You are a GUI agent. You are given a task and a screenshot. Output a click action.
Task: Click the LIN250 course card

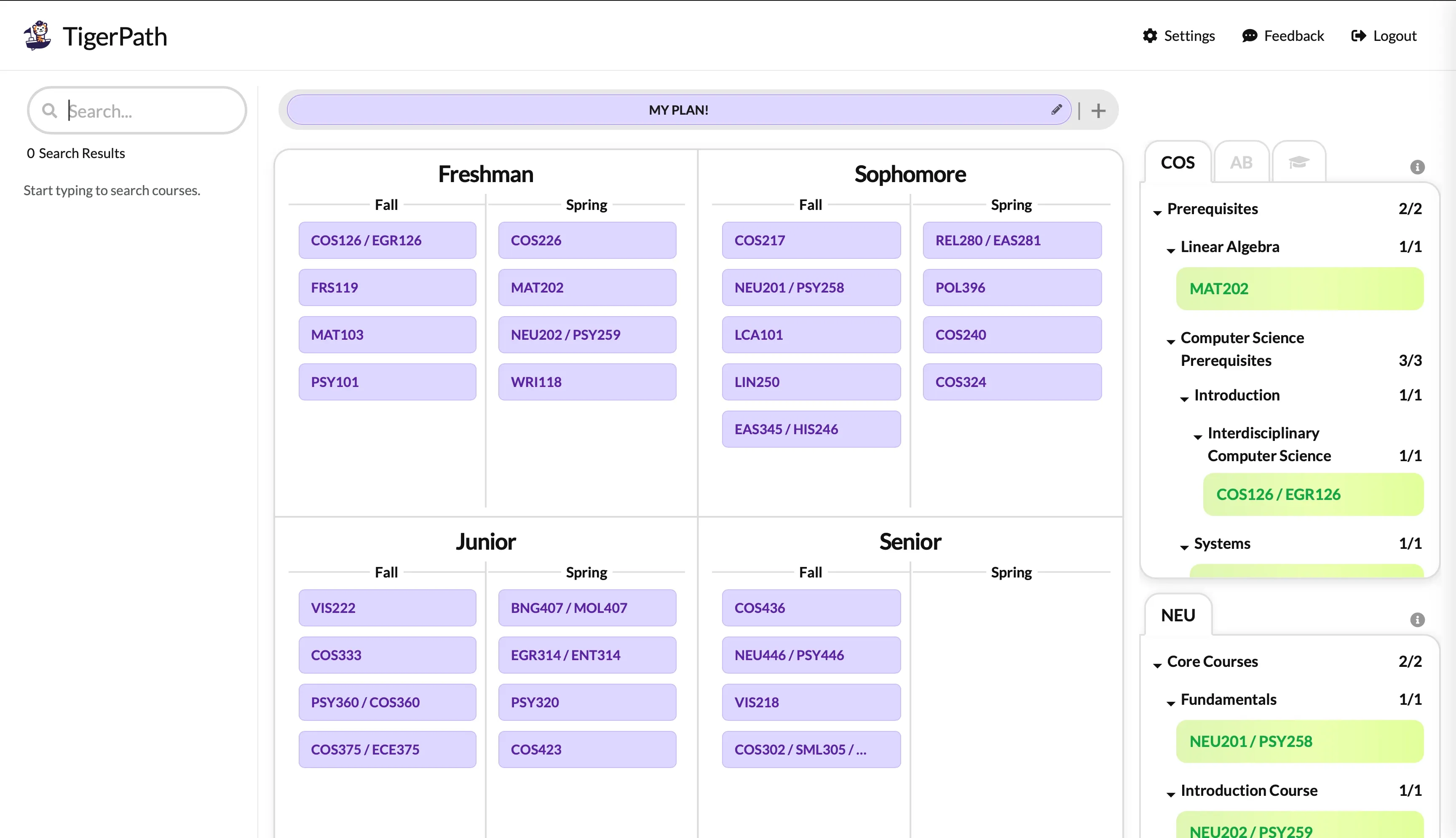(811, 381)
